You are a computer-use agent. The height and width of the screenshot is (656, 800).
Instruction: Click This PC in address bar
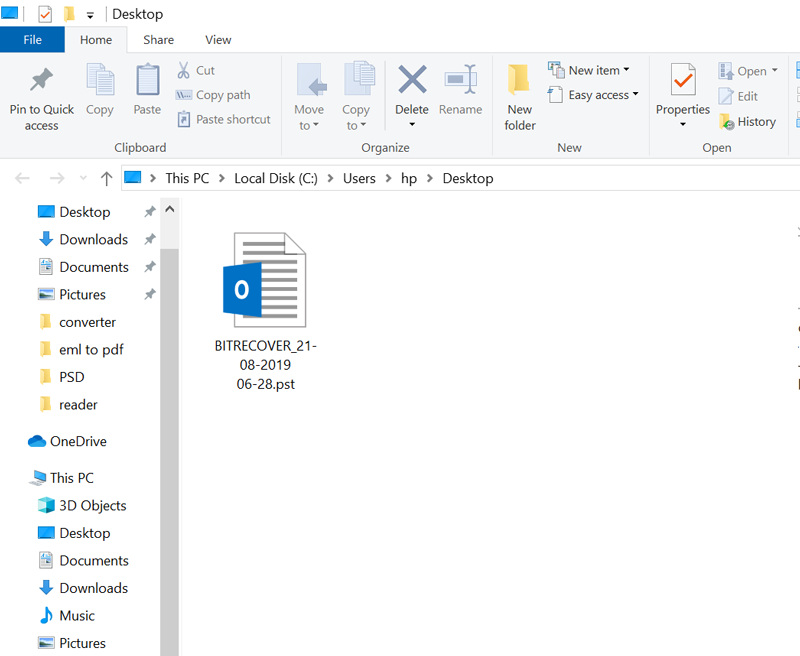(x=187, y=178)
